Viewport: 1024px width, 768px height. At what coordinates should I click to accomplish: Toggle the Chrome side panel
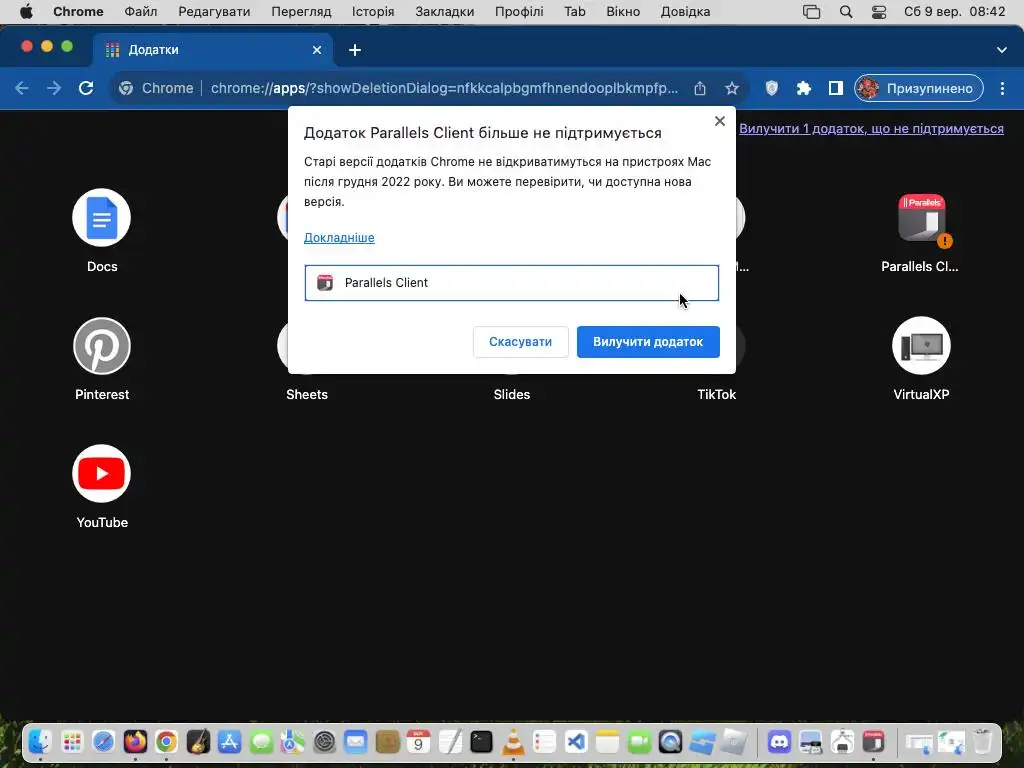pos(835,88)
